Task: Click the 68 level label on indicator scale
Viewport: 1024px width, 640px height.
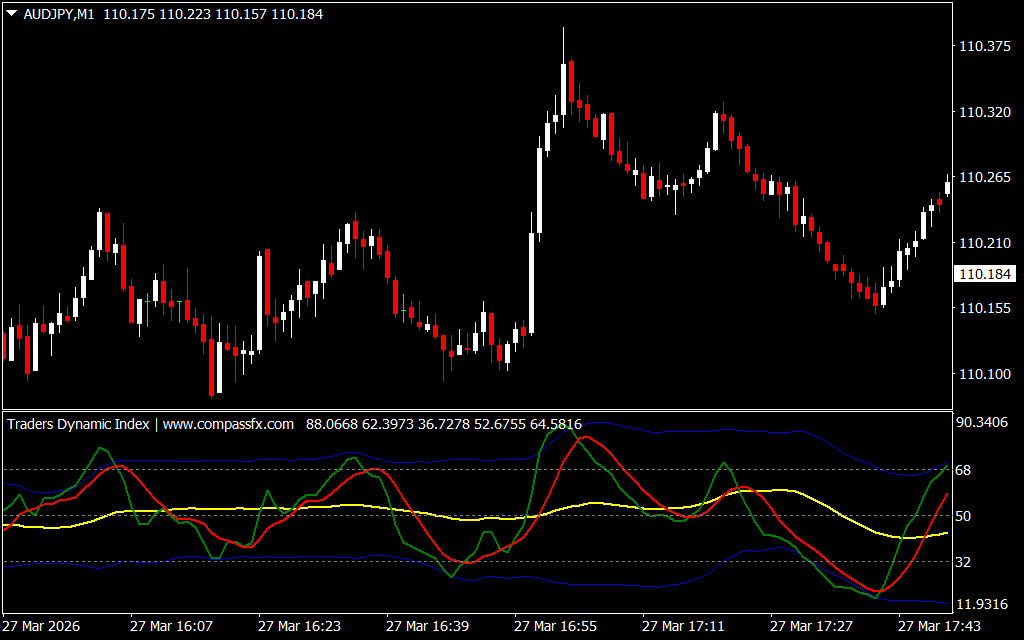Action: tap(966, 470)
